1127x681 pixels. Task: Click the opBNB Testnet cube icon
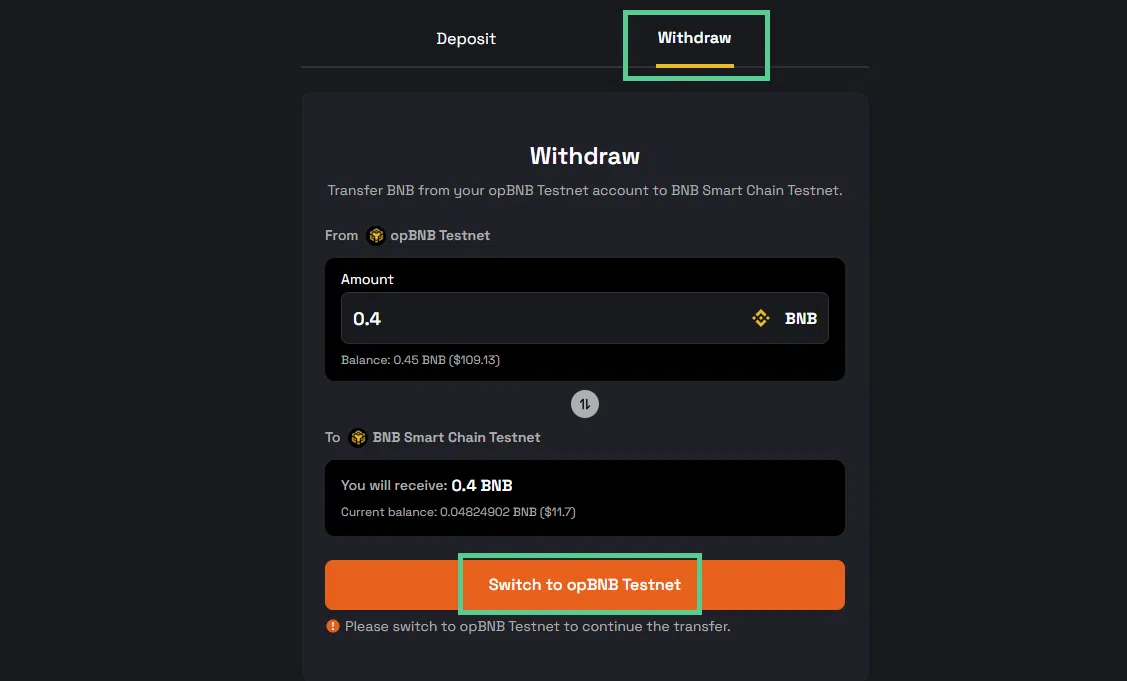point(376,236)
